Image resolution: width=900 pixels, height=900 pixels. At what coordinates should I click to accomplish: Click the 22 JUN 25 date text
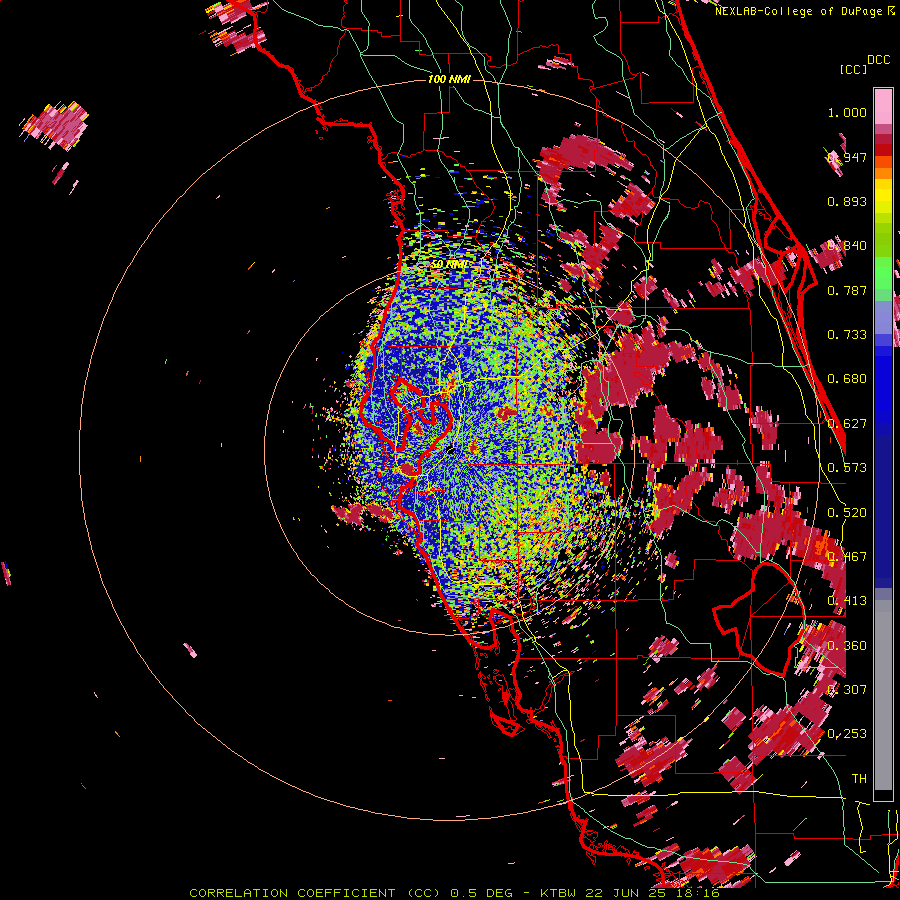[x=626, y=893]
